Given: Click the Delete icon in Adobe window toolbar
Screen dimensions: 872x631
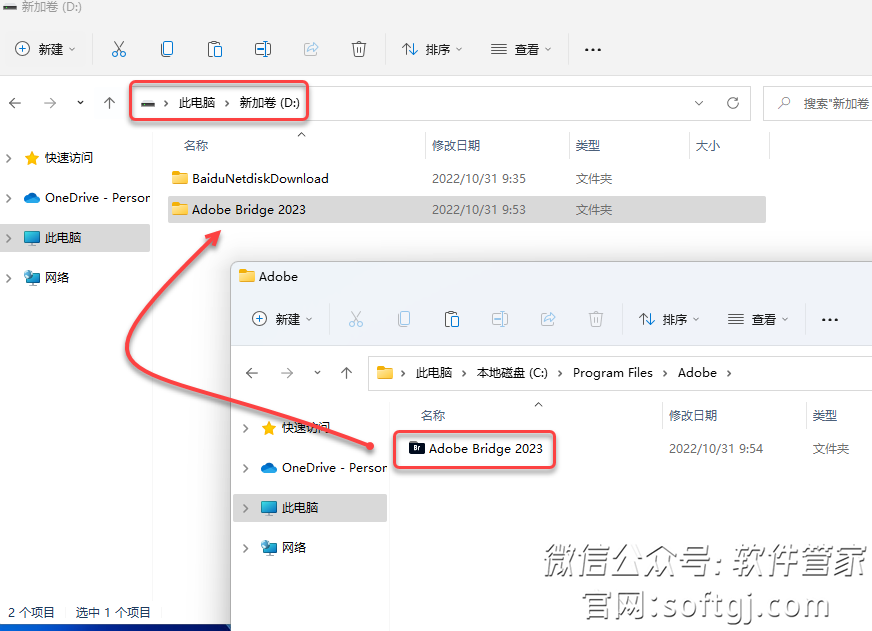Looking at the screenshot, I should [x=596, y=319].
